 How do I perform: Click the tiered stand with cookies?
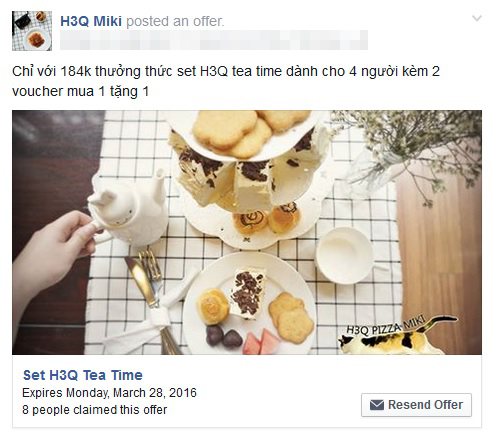pos(250,178)
